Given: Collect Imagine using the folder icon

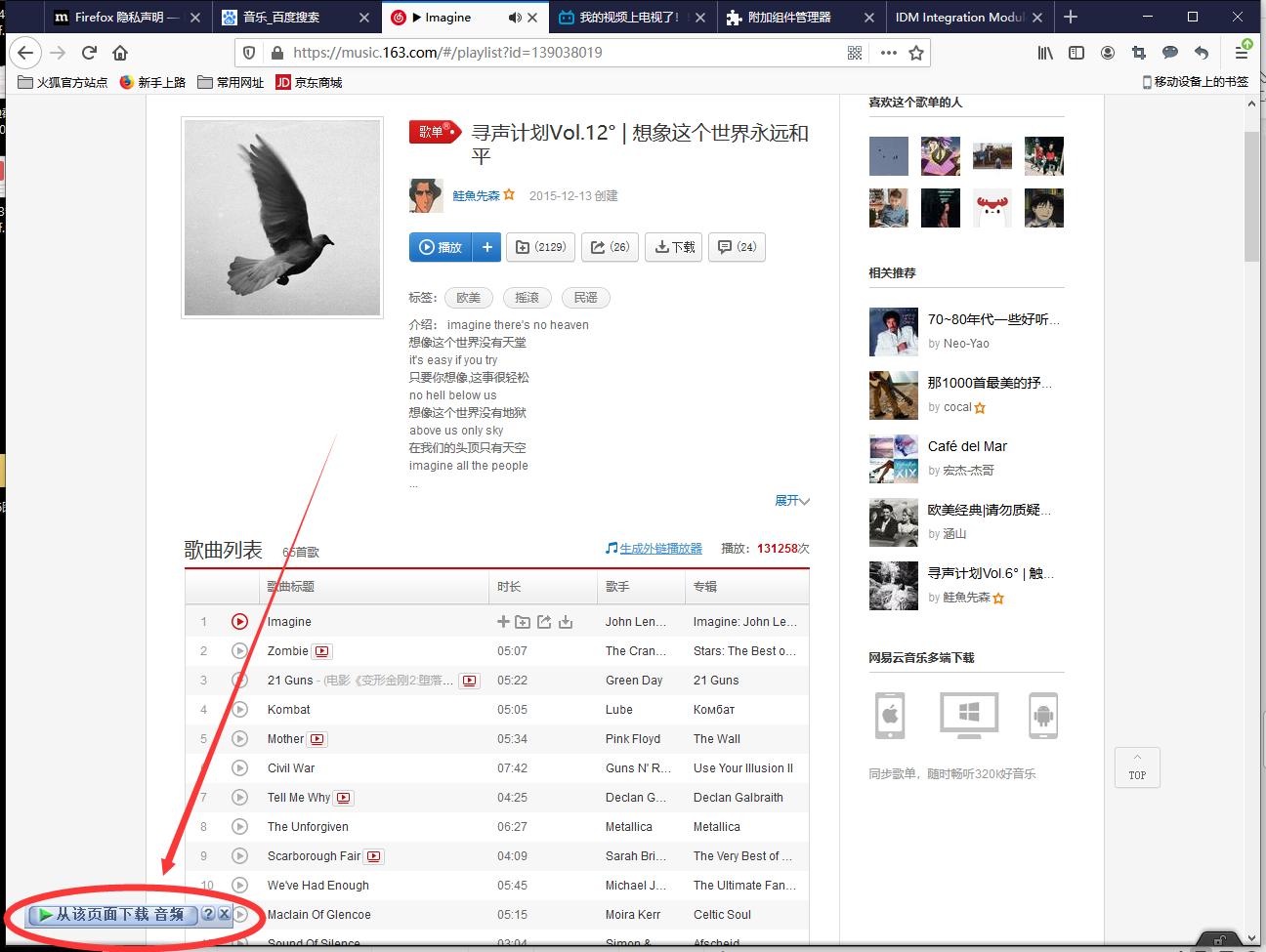Looking at the screenshot, I should (522, 622).
